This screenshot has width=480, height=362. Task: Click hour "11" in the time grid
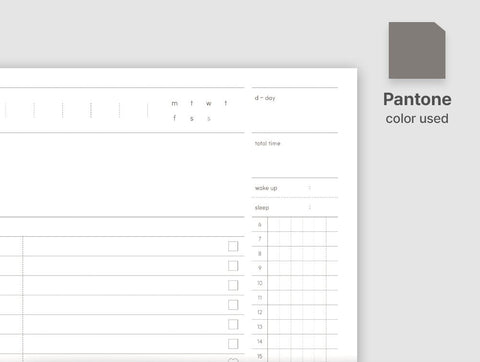pos(260,298)
